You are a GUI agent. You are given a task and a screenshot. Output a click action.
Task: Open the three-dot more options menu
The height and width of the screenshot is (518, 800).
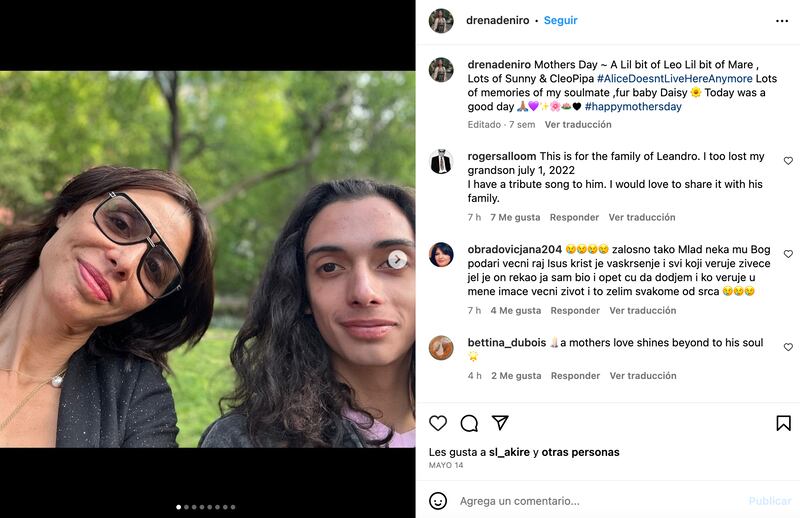point(782,20)
